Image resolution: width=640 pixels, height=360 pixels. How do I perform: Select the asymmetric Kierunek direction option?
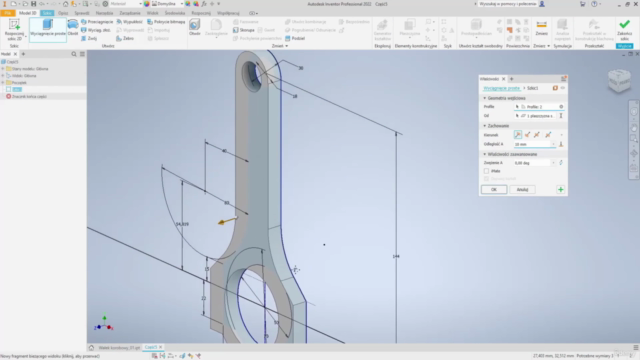click(548, 135)
